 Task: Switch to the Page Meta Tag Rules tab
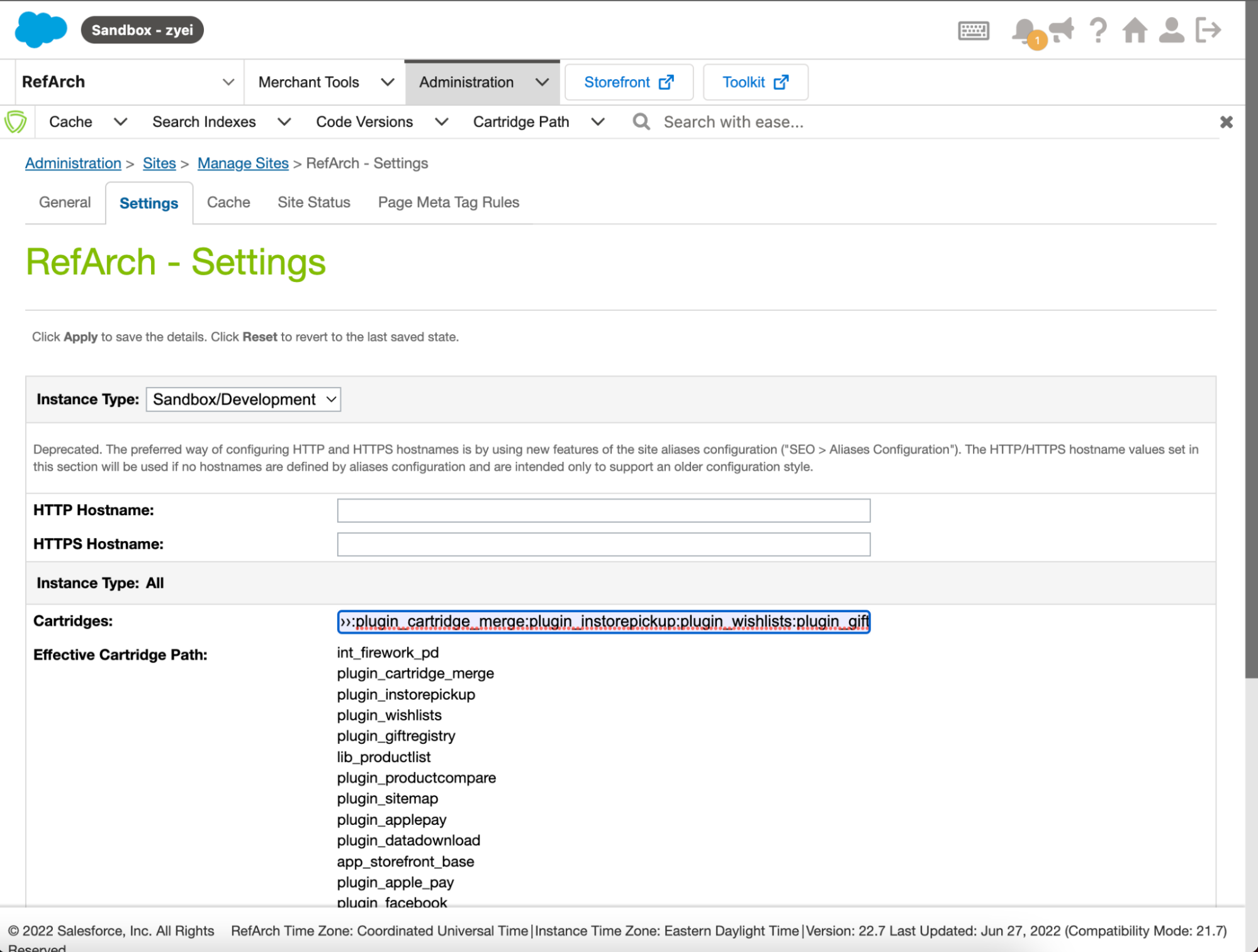tap(448, 203)
